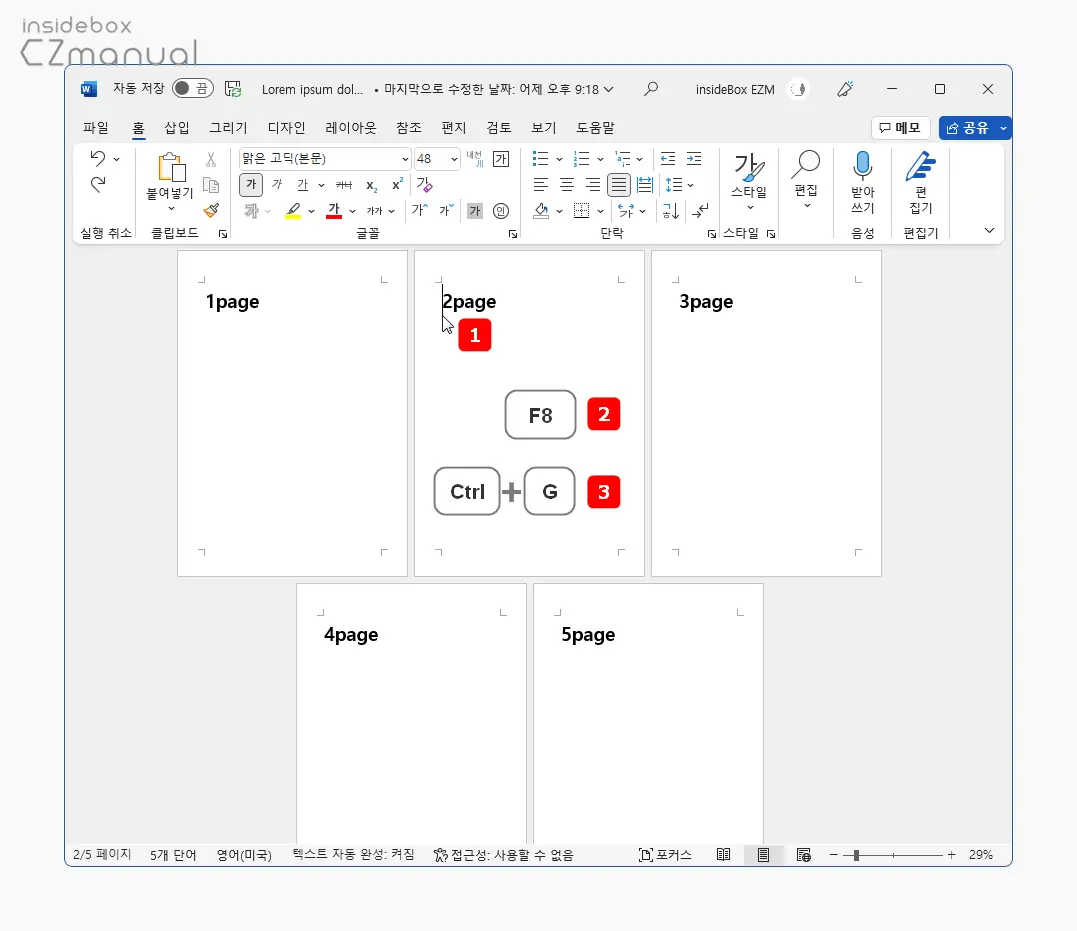Click the phonetic guide icon
The image size is (1077, 931).
pos(475,159)
